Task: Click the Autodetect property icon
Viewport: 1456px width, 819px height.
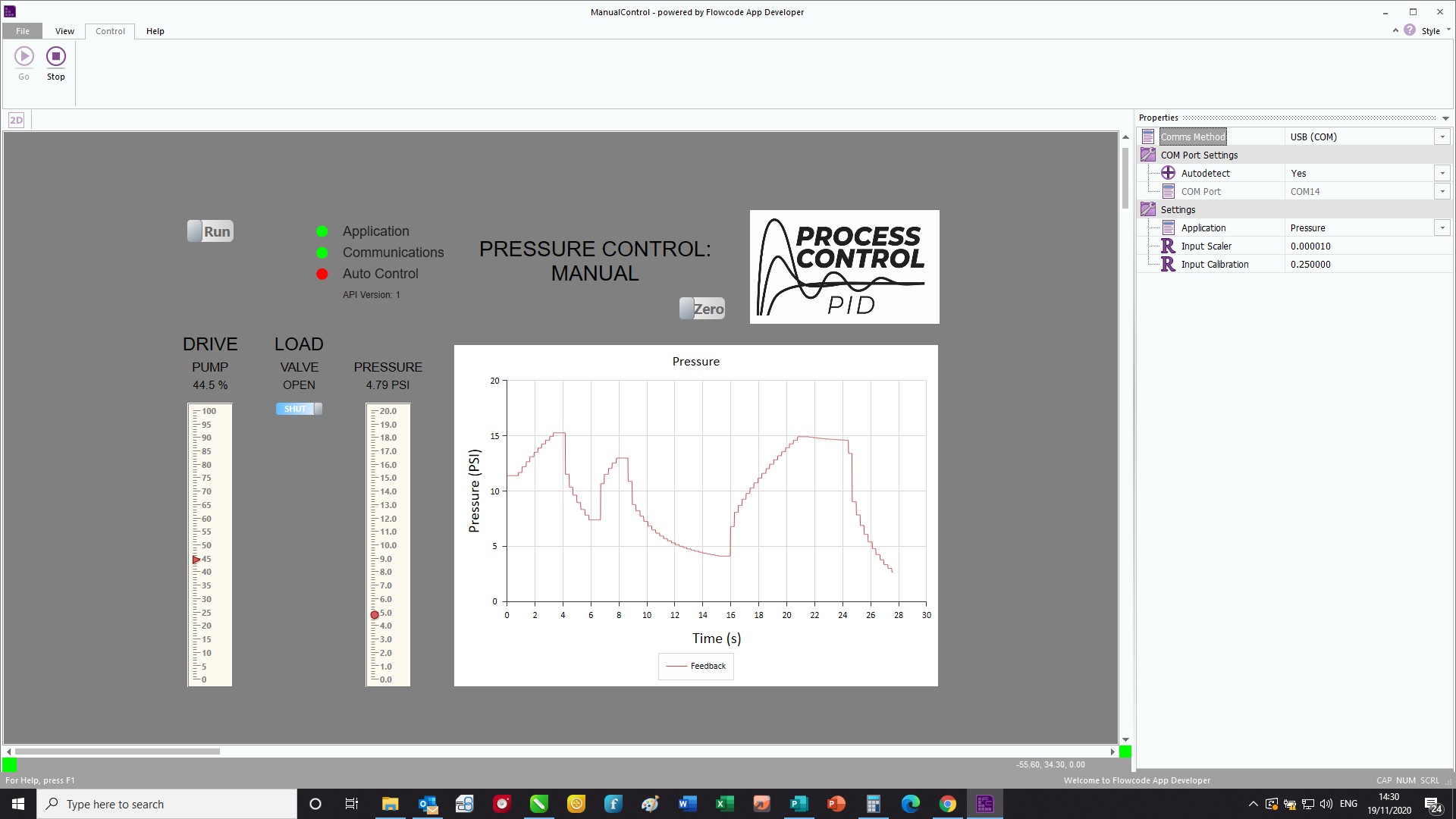Action: [1168, 173]
